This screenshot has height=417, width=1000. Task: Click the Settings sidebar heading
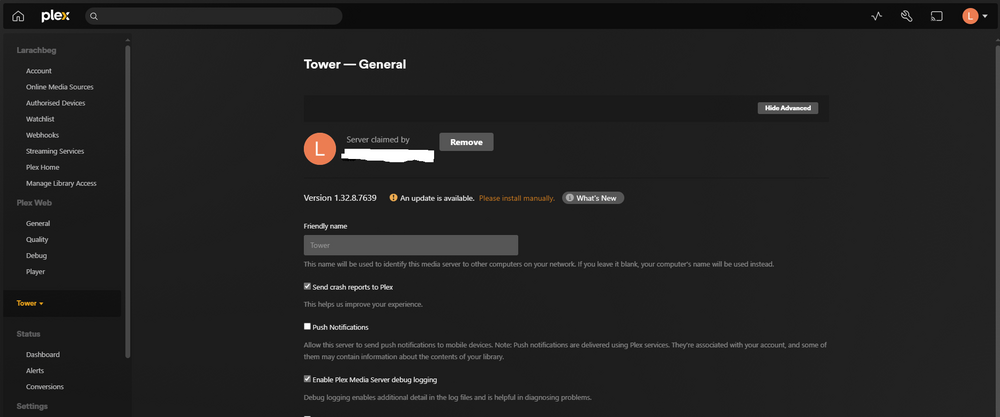(x=32, y=406)
